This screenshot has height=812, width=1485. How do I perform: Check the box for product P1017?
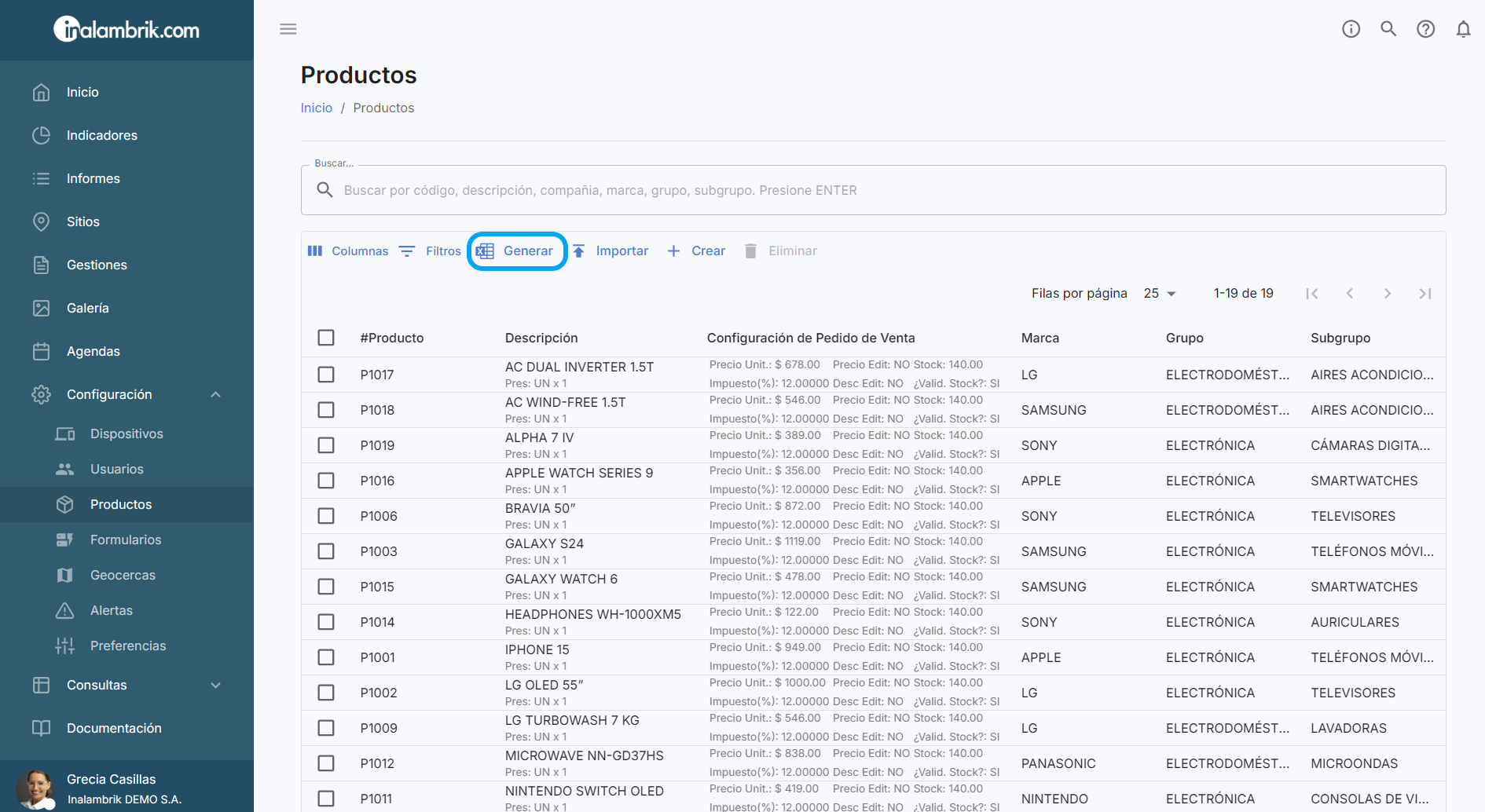[x=326, y=375]
